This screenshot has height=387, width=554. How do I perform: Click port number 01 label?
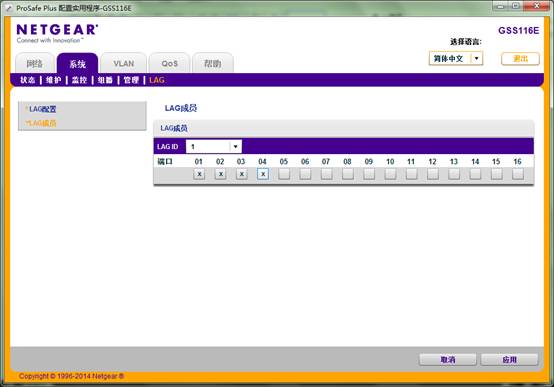click(199, 162)
